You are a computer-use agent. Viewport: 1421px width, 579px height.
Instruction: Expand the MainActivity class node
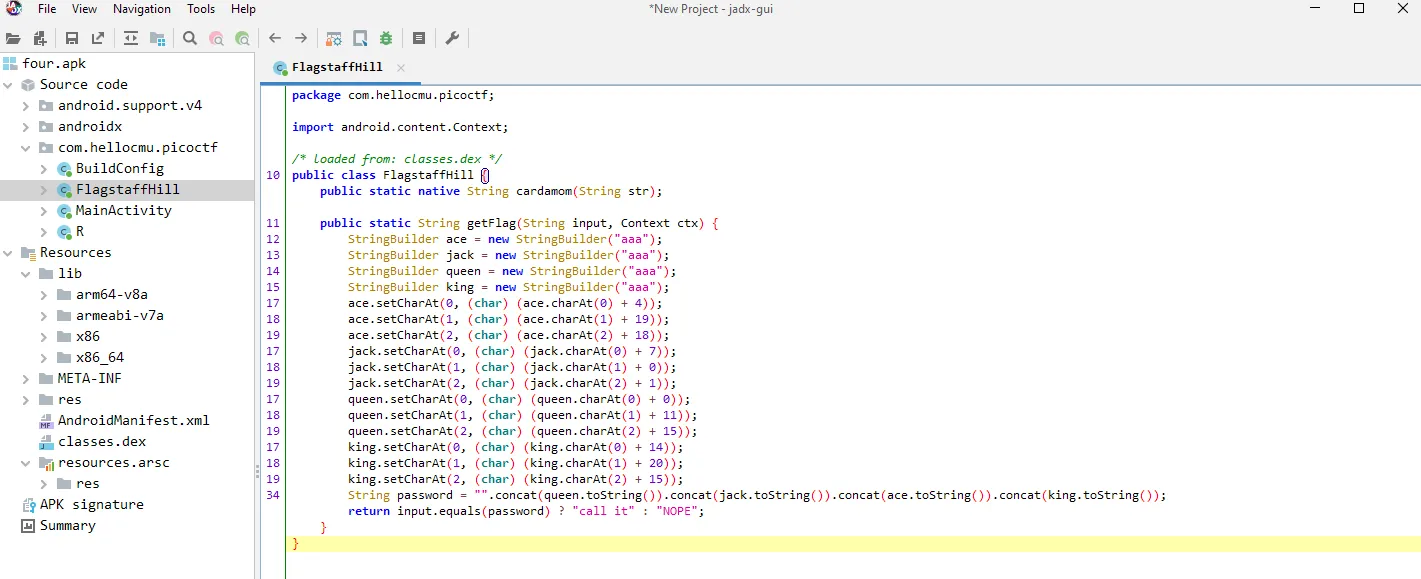[45, 211]
